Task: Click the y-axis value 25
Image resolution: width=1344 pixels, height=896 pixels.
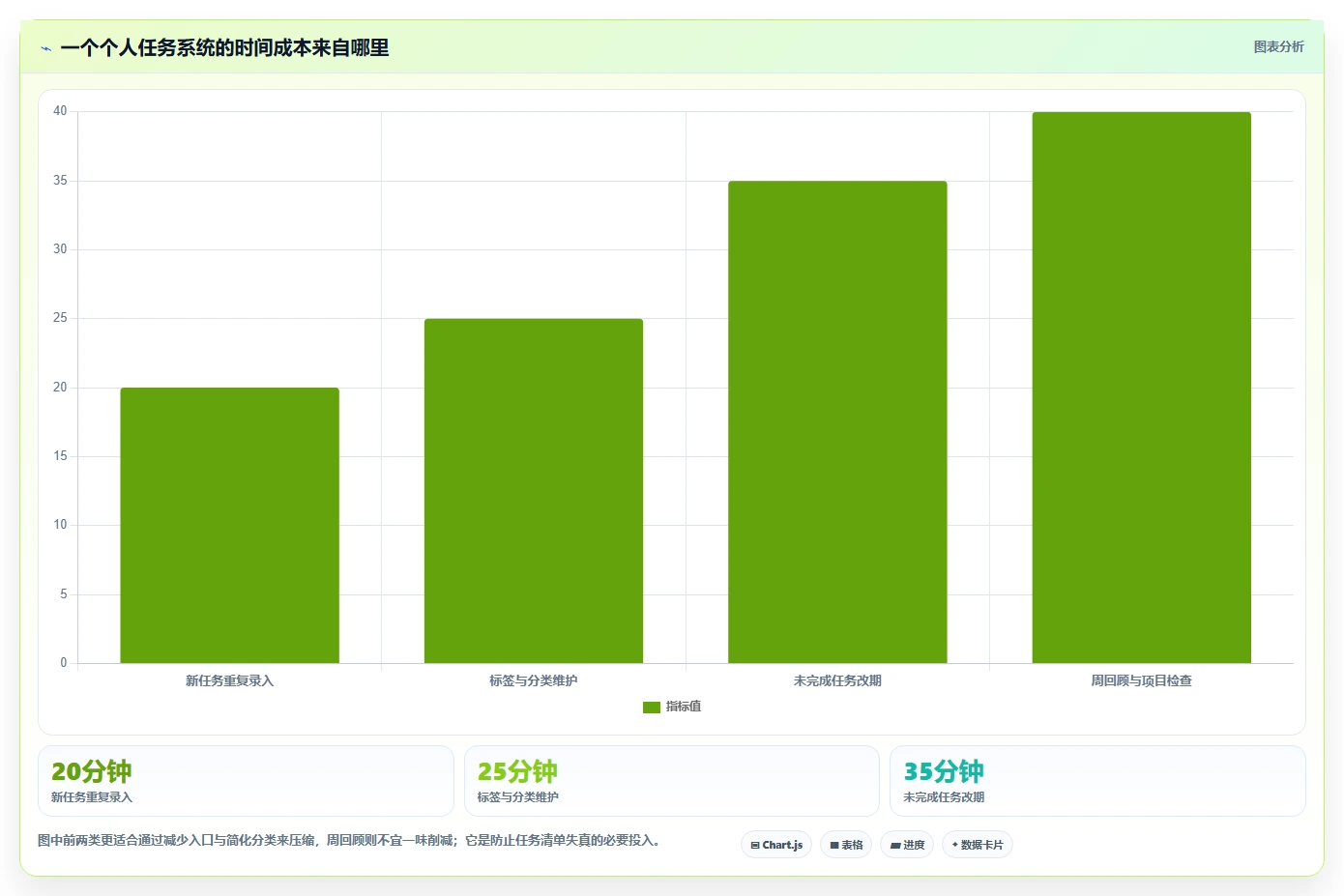Action: pyautogui.click(x=60, y=318)
